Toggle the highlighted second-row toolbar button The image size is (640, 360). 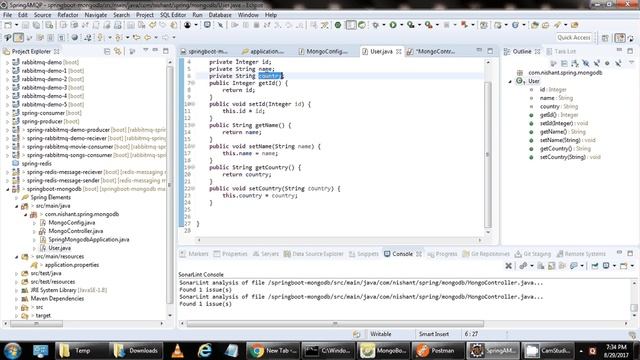click(19, 38)
